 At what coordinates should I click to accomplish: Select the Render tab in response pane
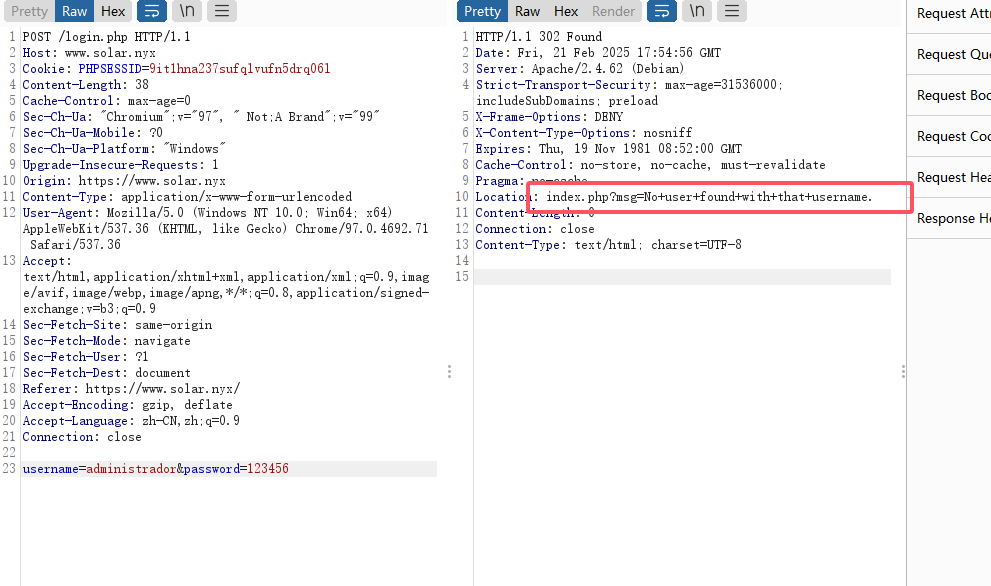[x=613, y=12]
